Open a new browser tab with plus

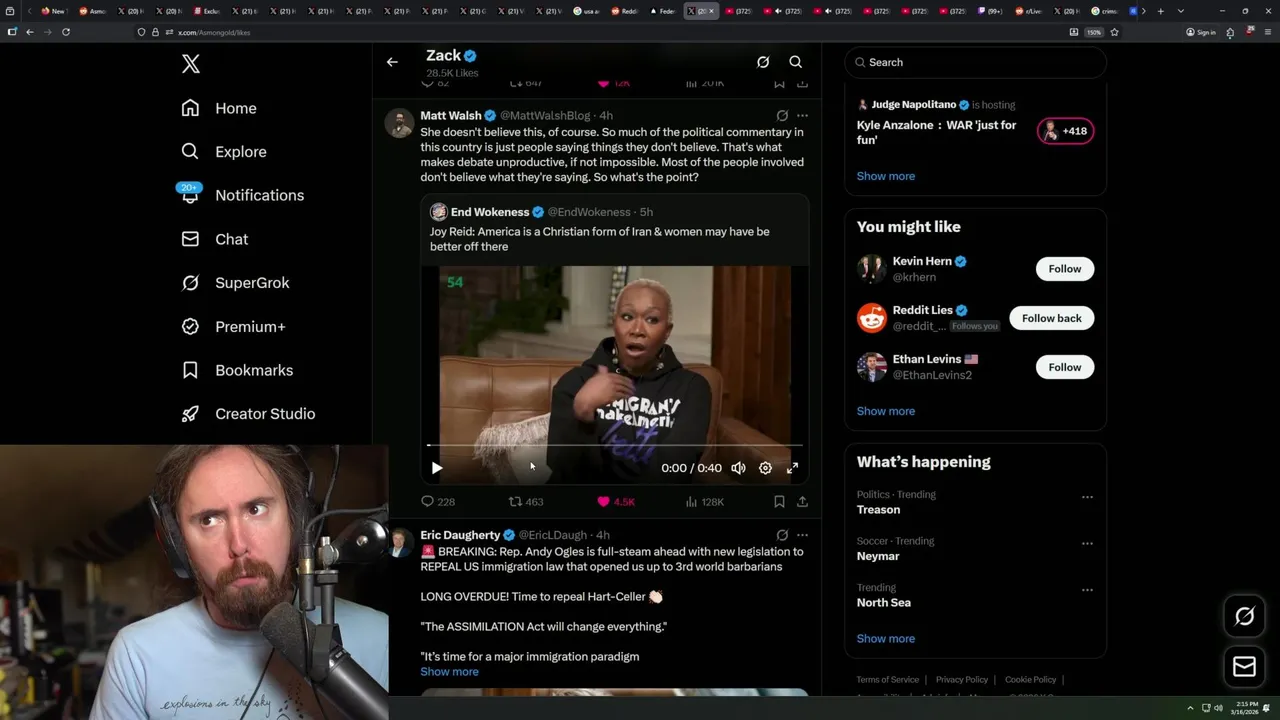click(x=1160, y=11)
